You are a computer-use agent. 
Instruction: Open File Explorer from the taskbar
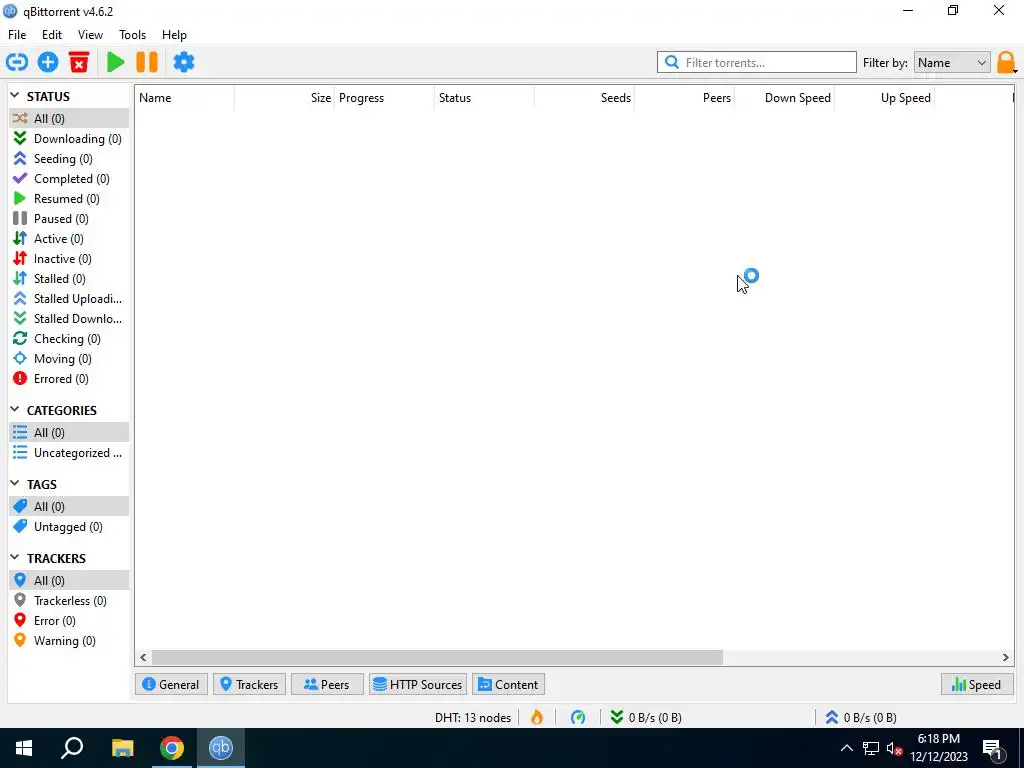click(x=122, y=748)
